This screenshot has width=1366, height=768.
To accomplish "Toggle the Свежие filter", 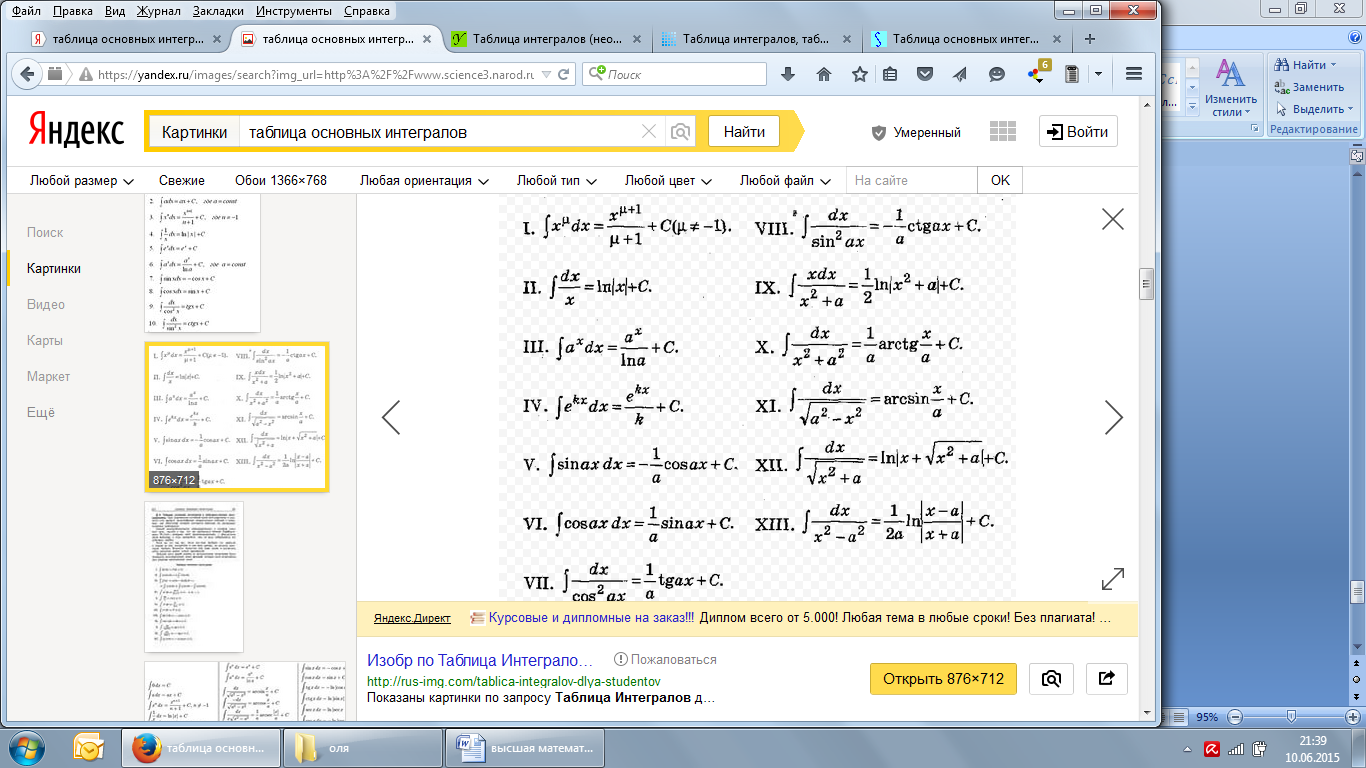I will coord(182,181).
